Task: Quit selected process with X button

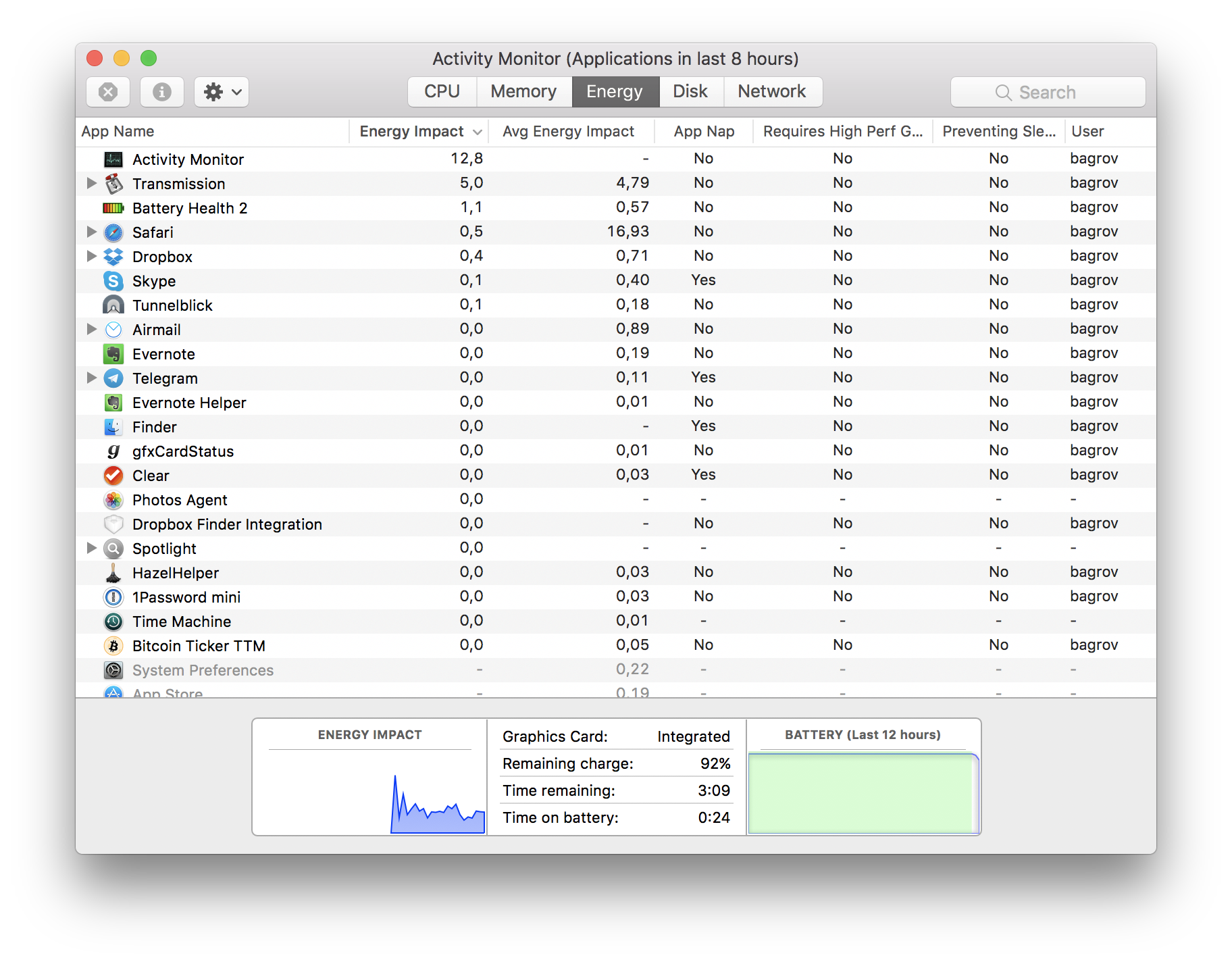Action: tap(108, 92)
